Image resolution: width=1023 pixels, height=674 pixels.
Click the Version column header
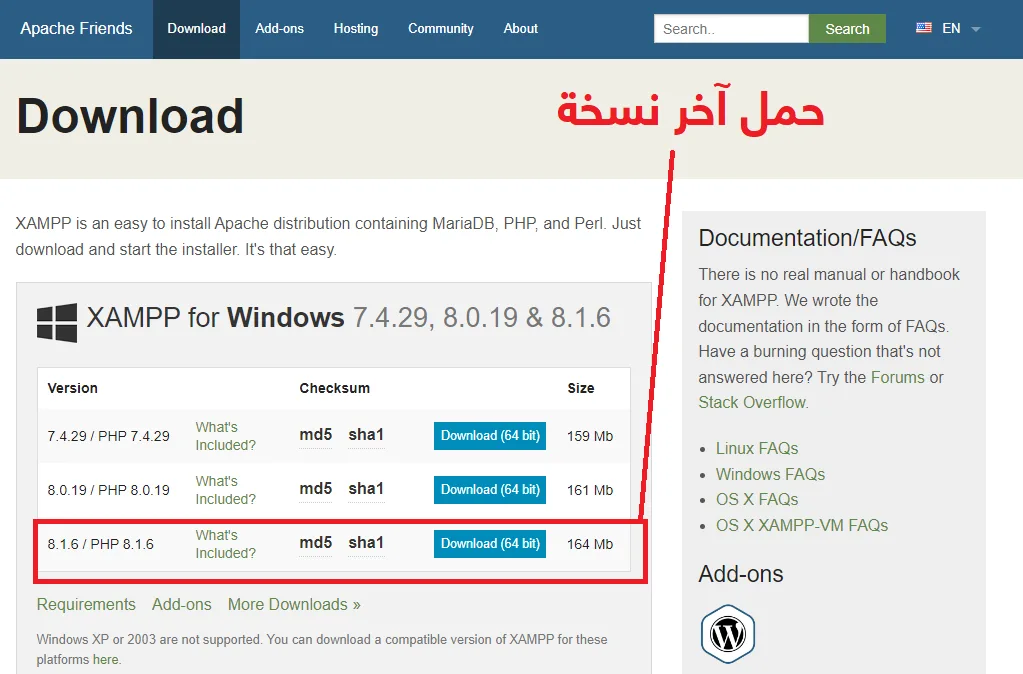coord(72,388)
